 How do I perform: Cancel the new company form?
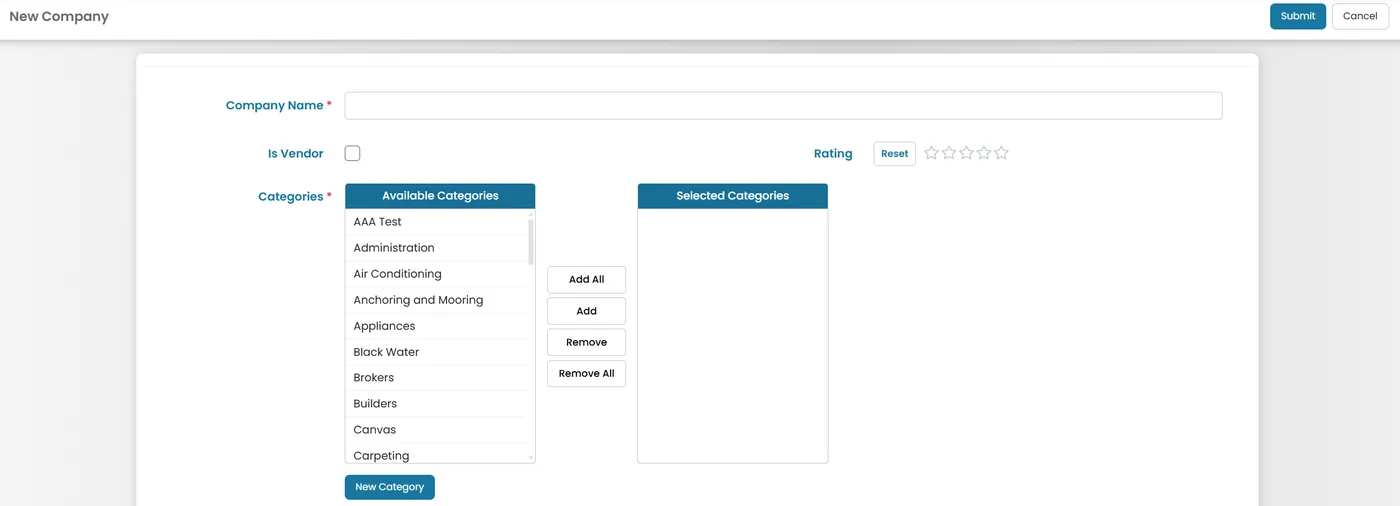[1360, 16]
